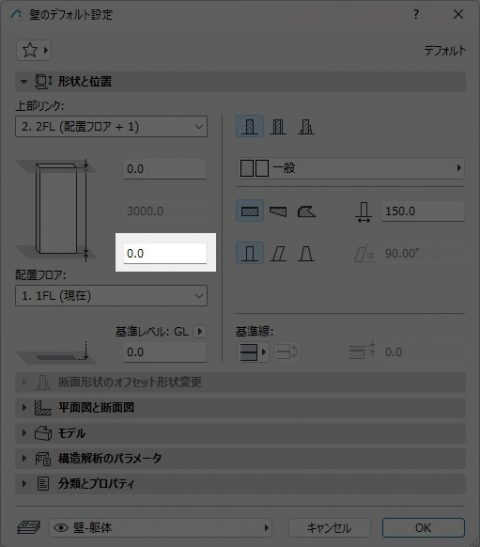Click the reference line offset icon
Screen dimensions: 480x547
362,351
